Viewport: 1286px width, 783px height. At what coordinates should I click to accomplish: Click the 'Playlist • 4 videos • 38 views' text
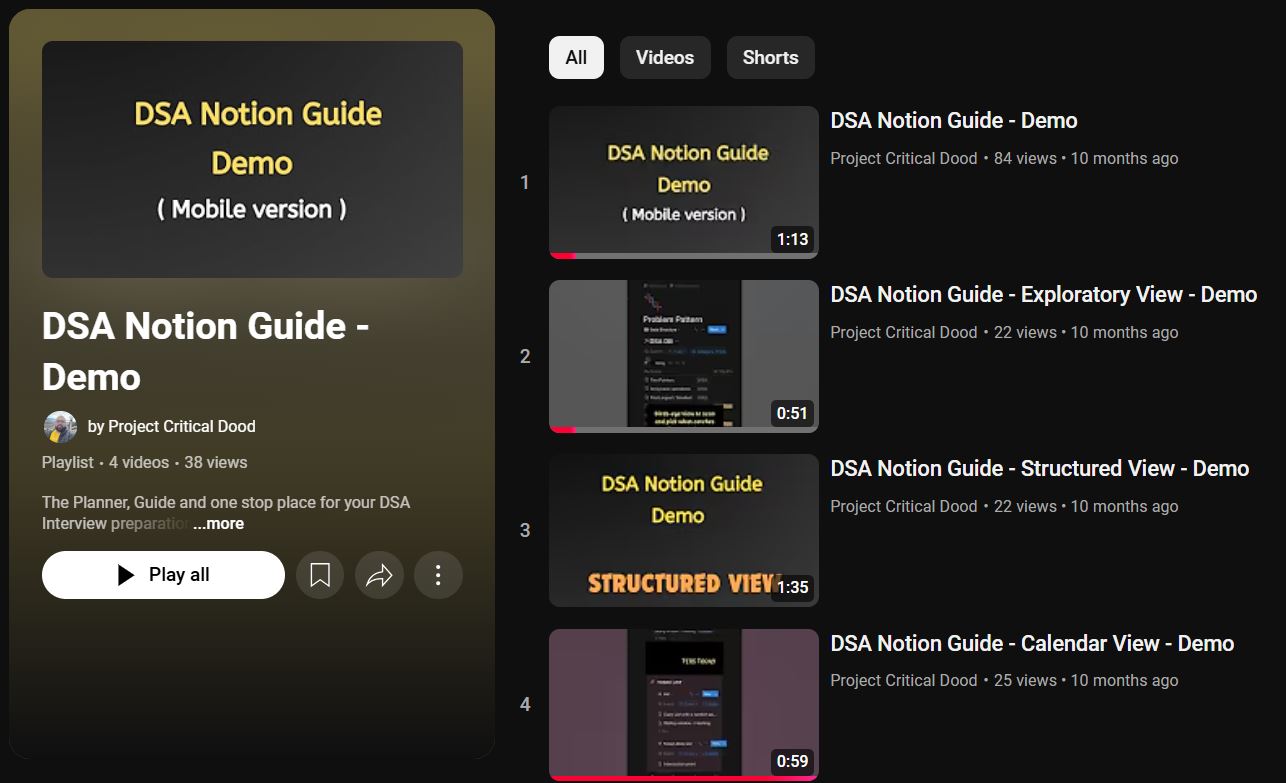(145, 463)
